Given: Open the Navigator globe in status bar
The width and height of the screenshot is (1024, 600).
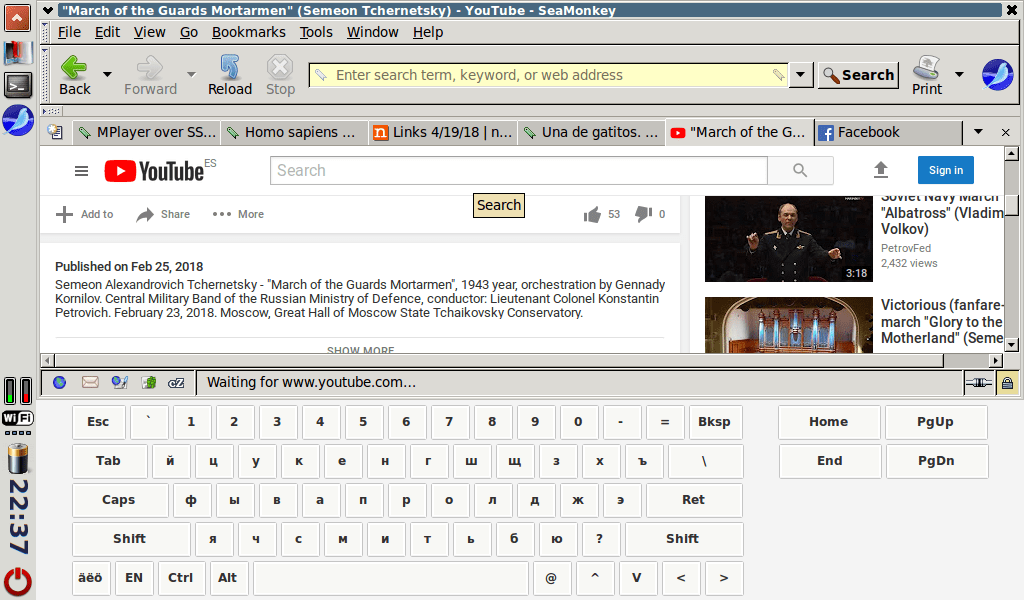Looking at the screenshot, I should pyautogui.click(x=59, y=383).
